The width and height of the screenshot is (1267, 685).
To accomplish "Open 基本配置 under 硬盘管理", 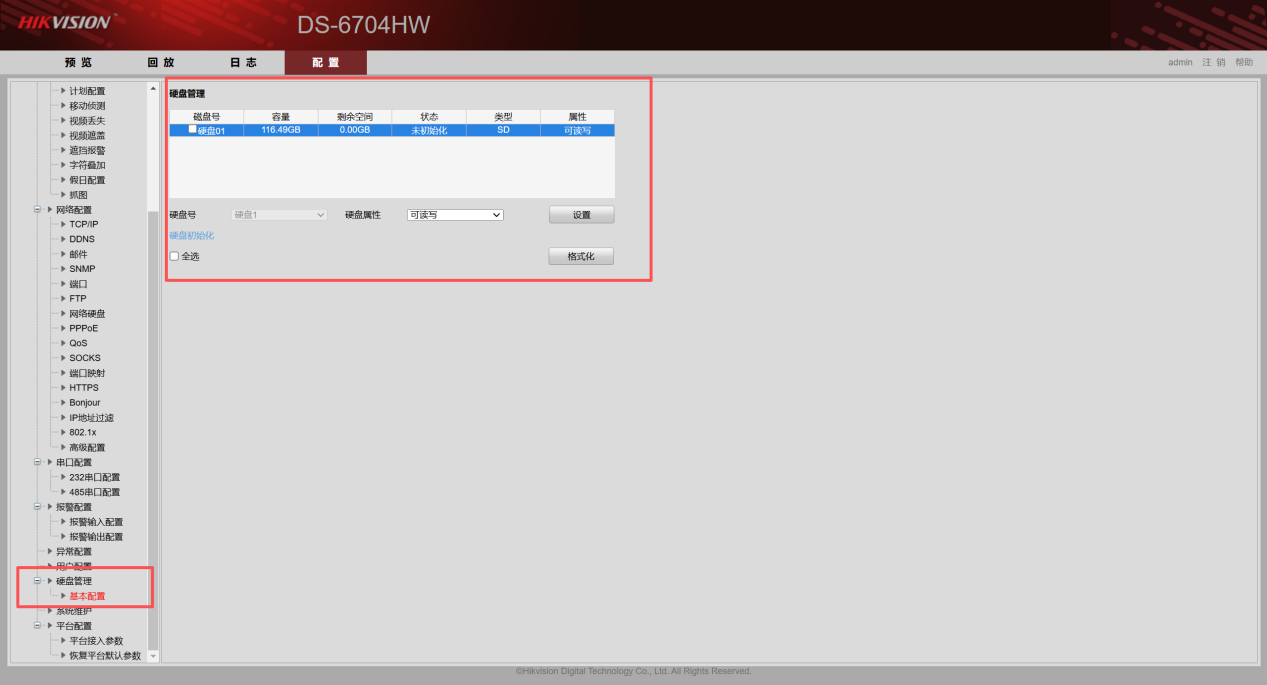I will (x=87, y=596).
